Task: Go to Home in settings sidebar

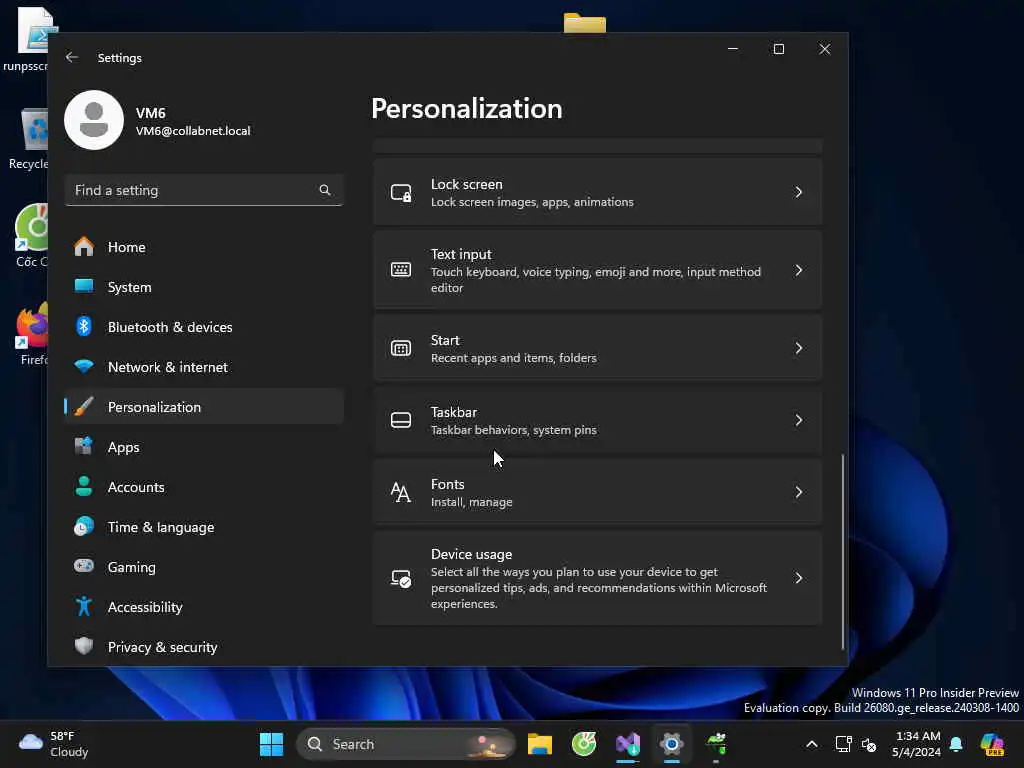Action: click(204, 247)
